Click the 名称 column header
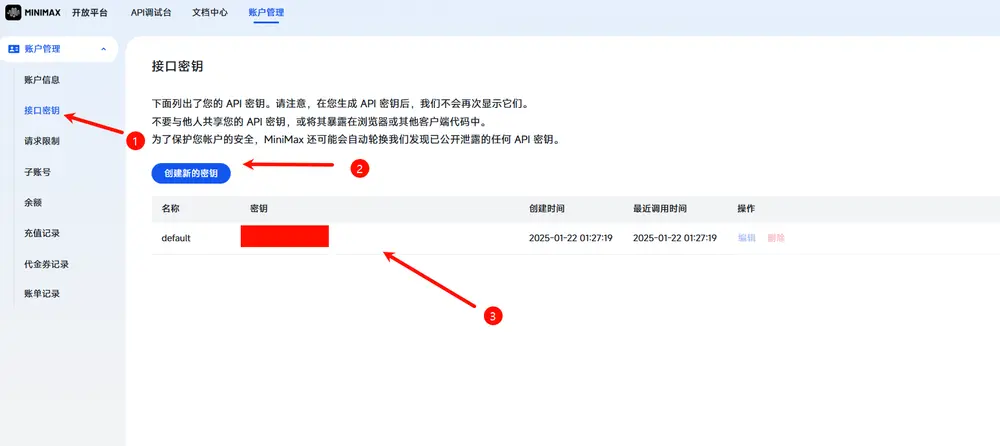Screen dimensions: 1000x446 pos(170,209)
